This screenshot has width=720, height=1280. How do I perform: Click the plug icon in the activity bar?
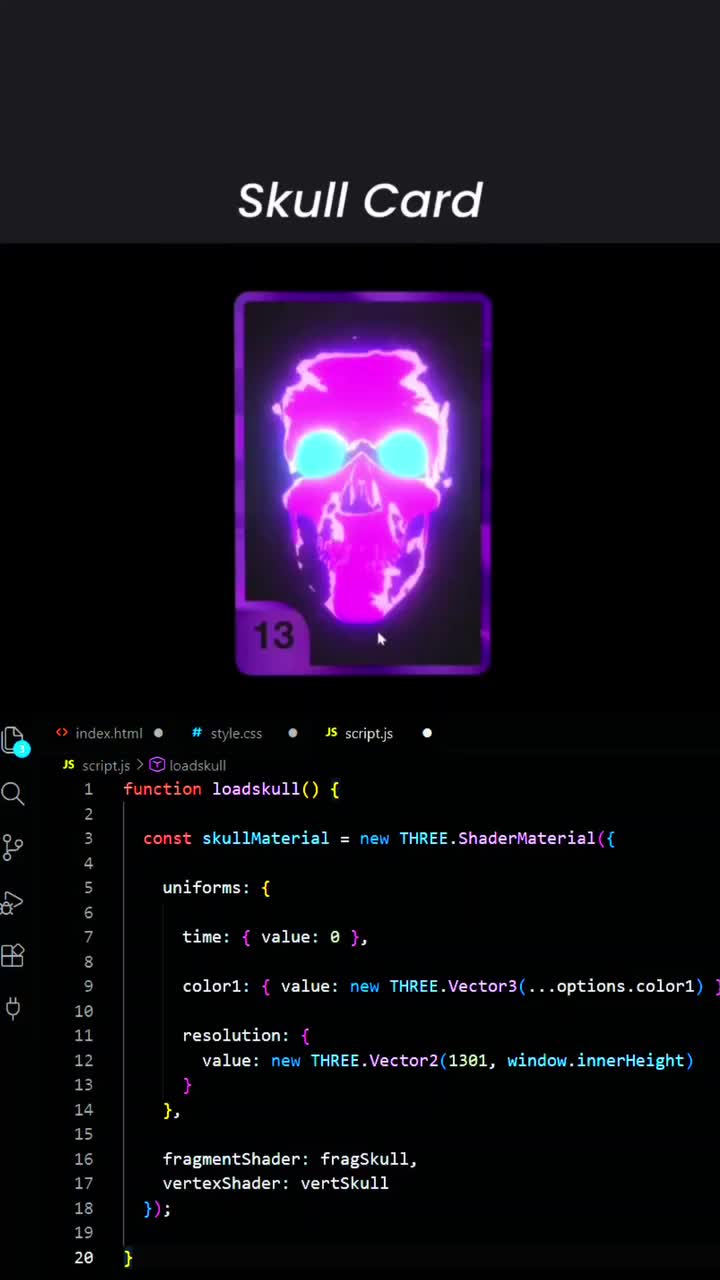pyautogui.click(x=13, y=1008)
